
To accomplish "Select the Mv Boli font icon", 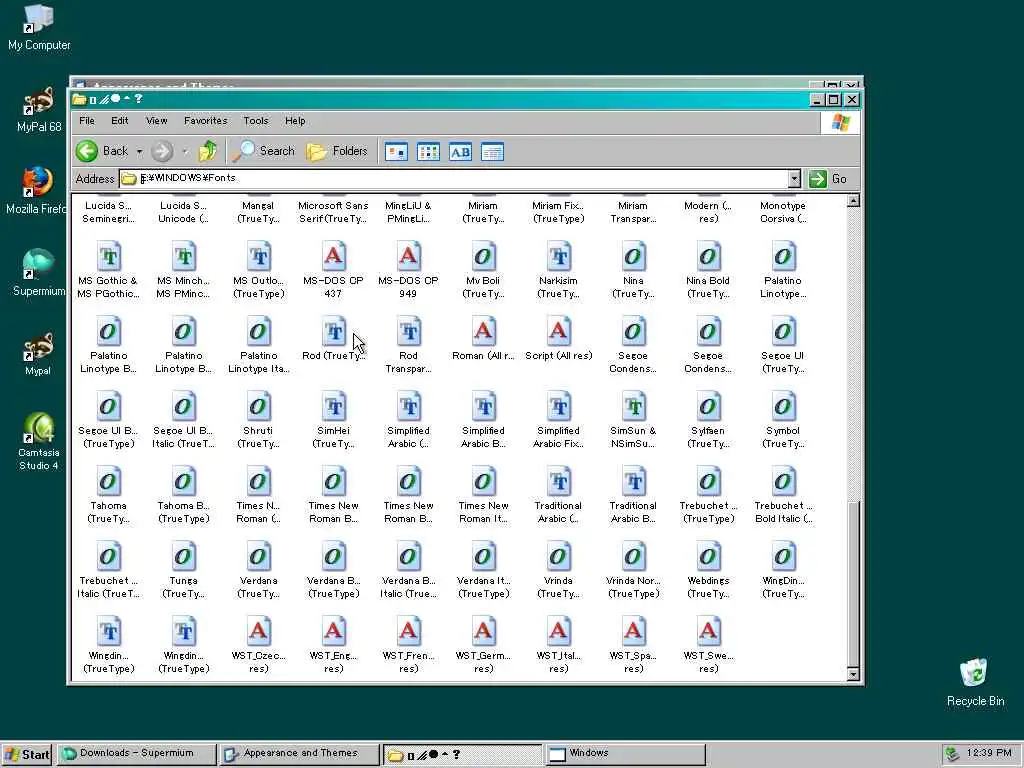I will click(x=483, y=257).
